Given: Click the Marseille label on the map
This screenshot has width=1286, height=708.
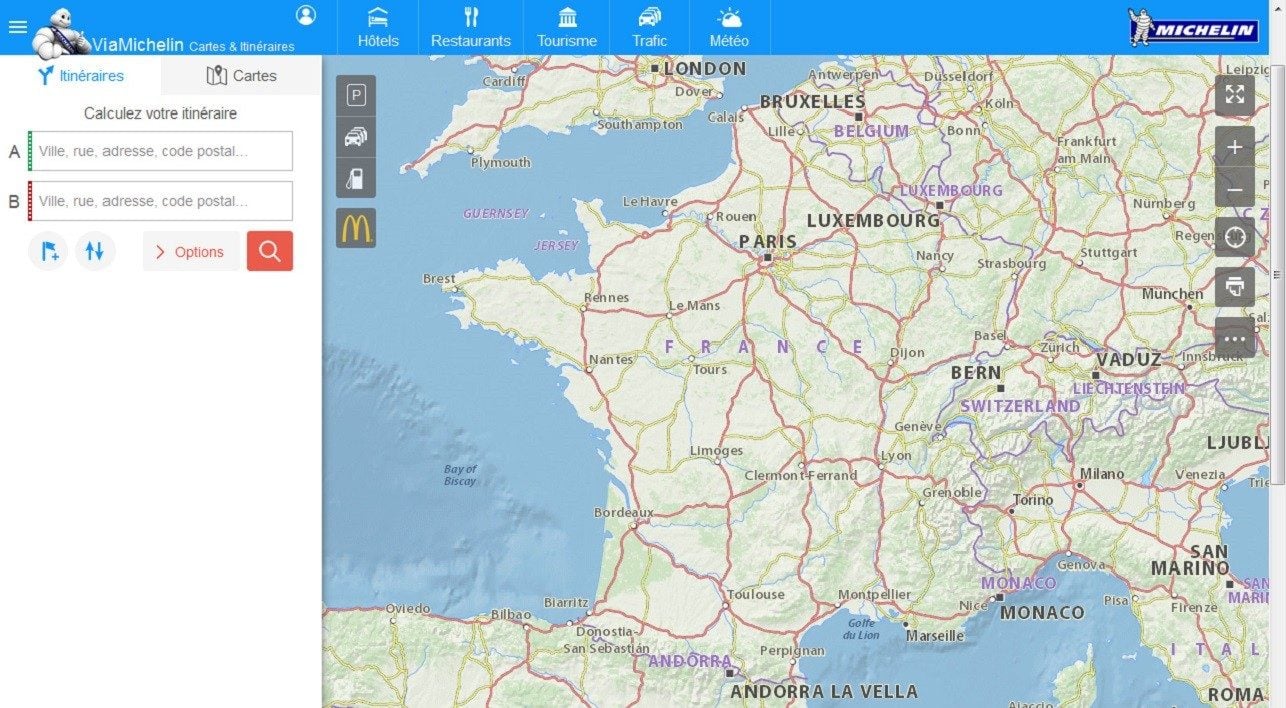Looking at the screenshot, I should click(935, 635).
